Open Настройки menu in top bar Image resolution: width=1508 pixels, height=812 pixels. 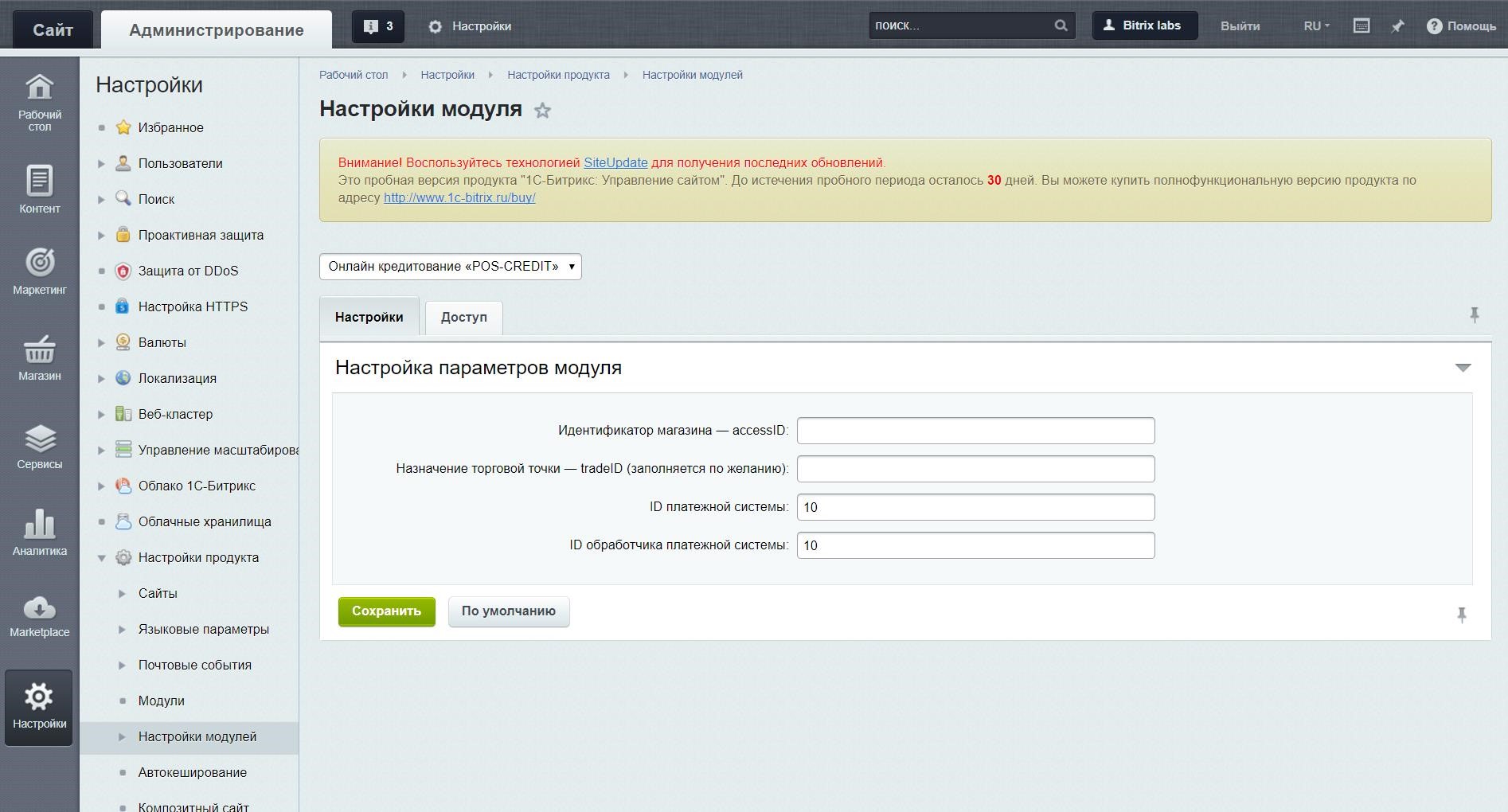point(470,26)
